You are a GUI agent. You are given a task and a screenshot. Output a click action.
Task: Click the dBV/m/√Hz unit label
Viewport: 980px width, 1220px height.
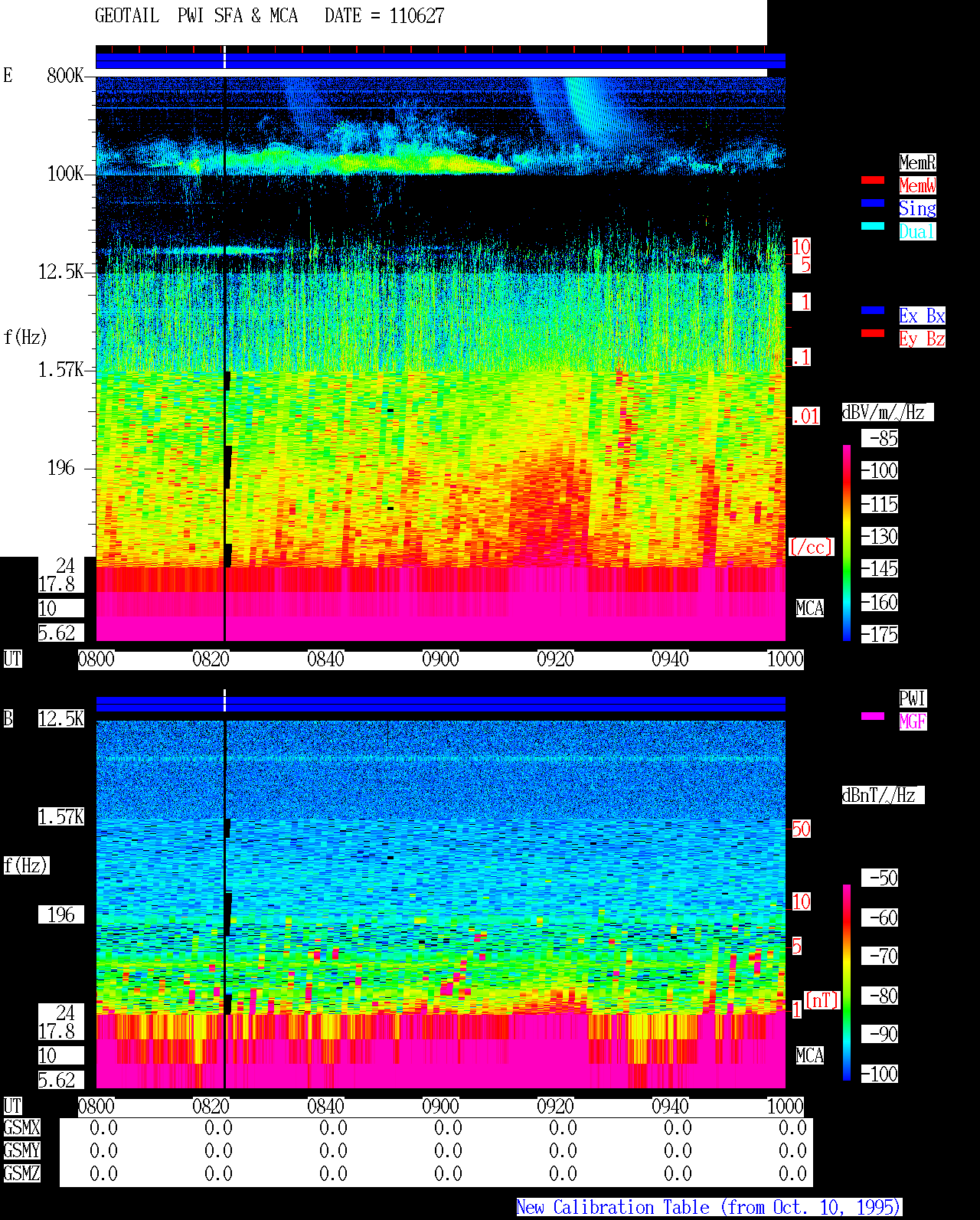tap(887, 412)
